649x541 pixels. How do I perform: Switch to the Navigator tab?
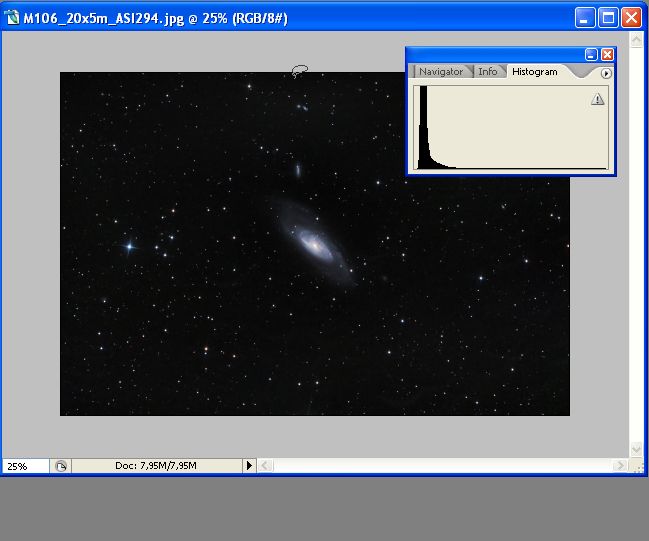(x=441, y=72)
